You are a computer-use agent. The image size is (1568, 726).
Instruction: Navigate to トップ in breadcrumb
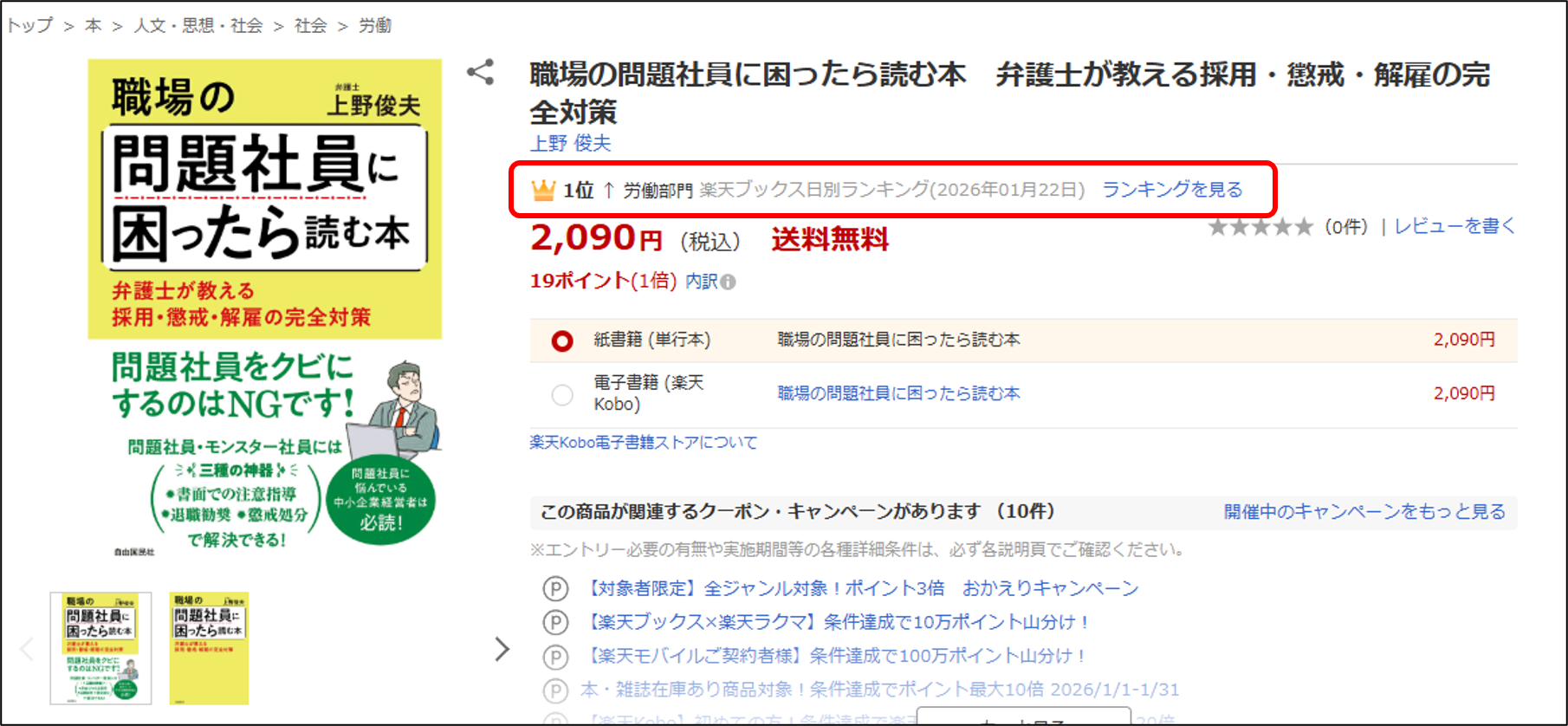(x=30, y=26)
